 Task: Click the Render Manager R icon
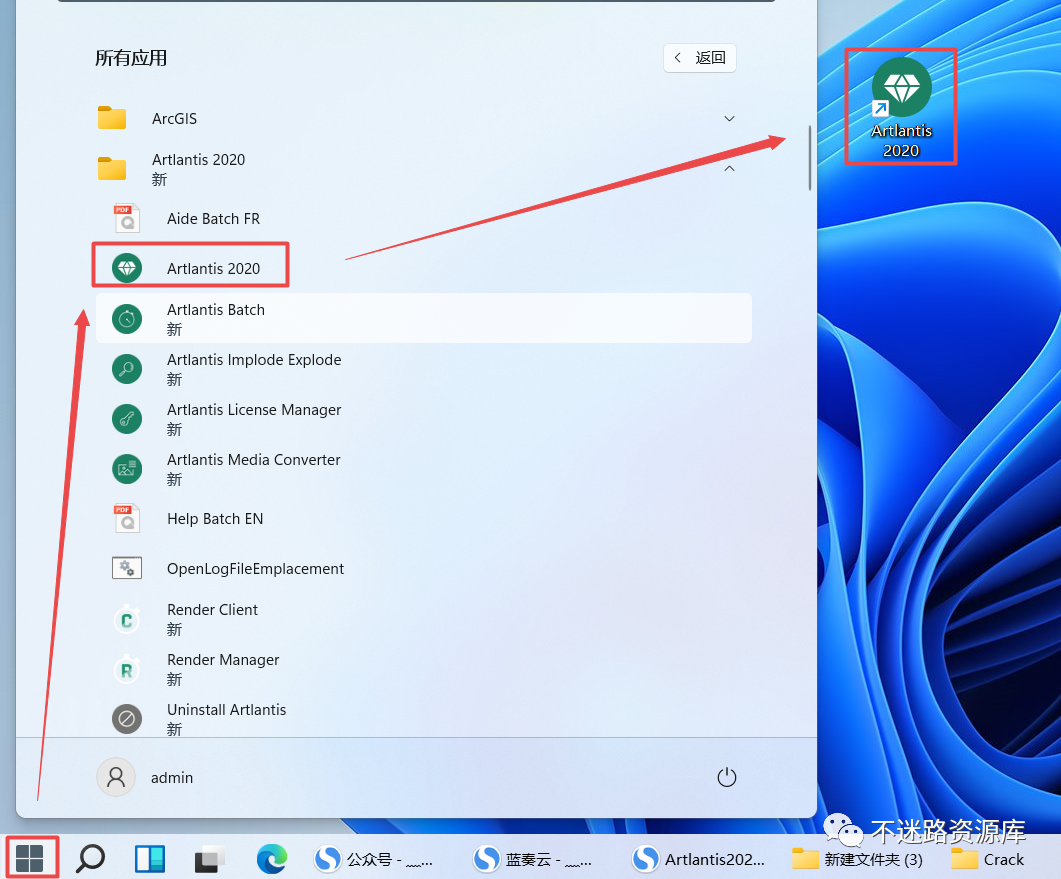click(x=127, y=669)
